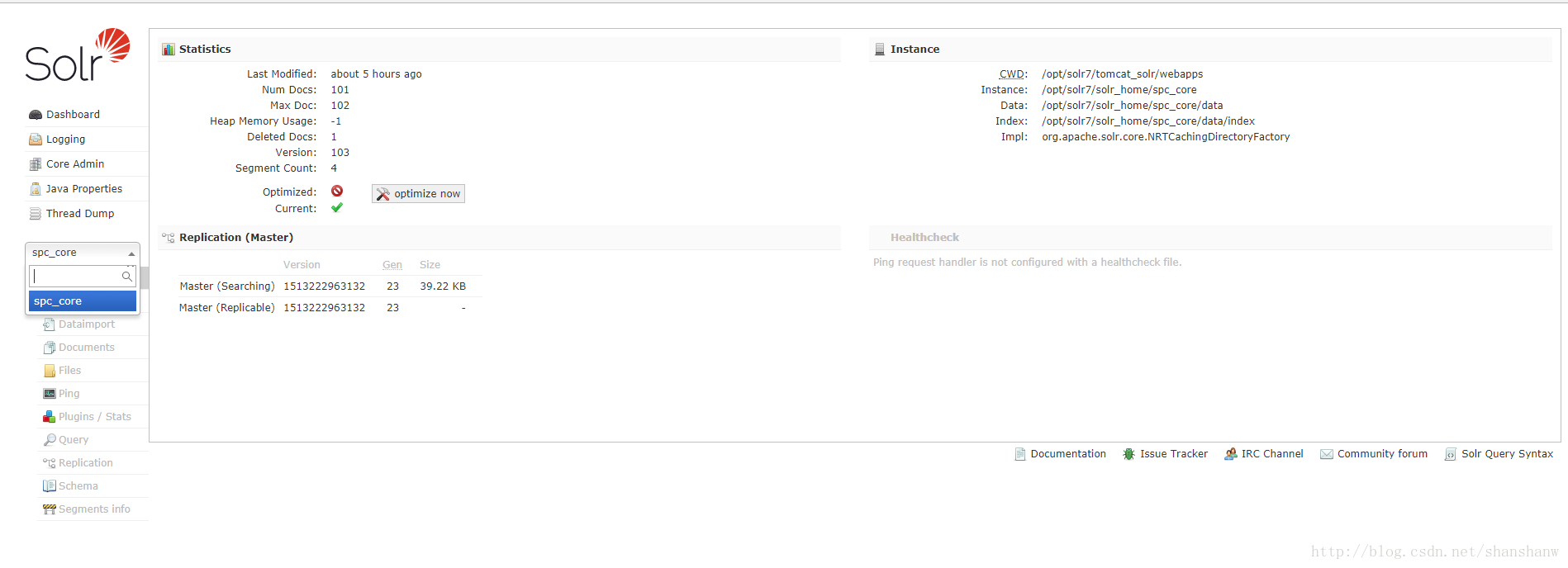Viewport: 1568px width, 568px height.
Task: Click the Solr logo
Action: click(x=78, y=55)
